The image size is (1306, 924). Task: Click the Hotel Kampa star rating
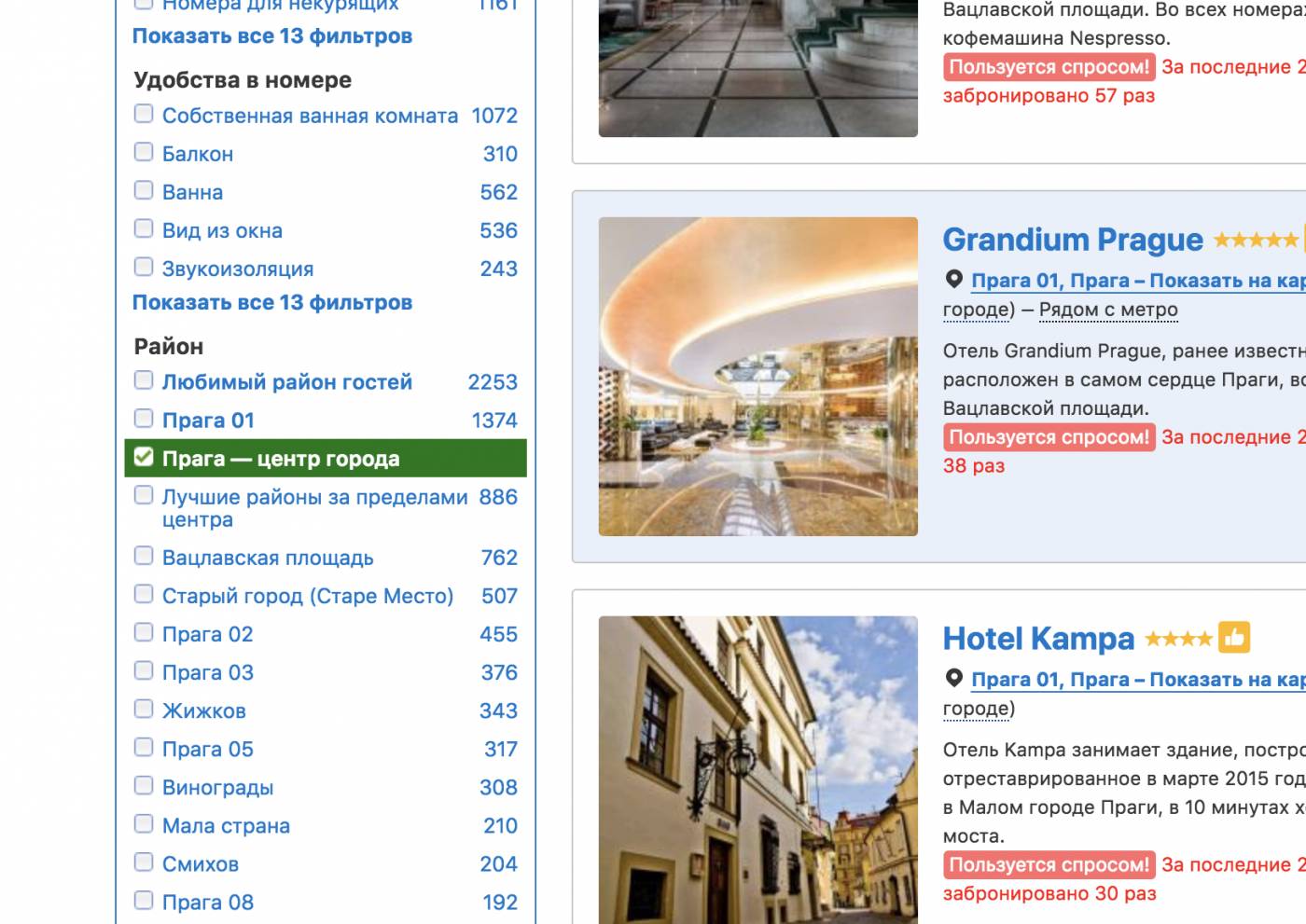coord(1178,639)
